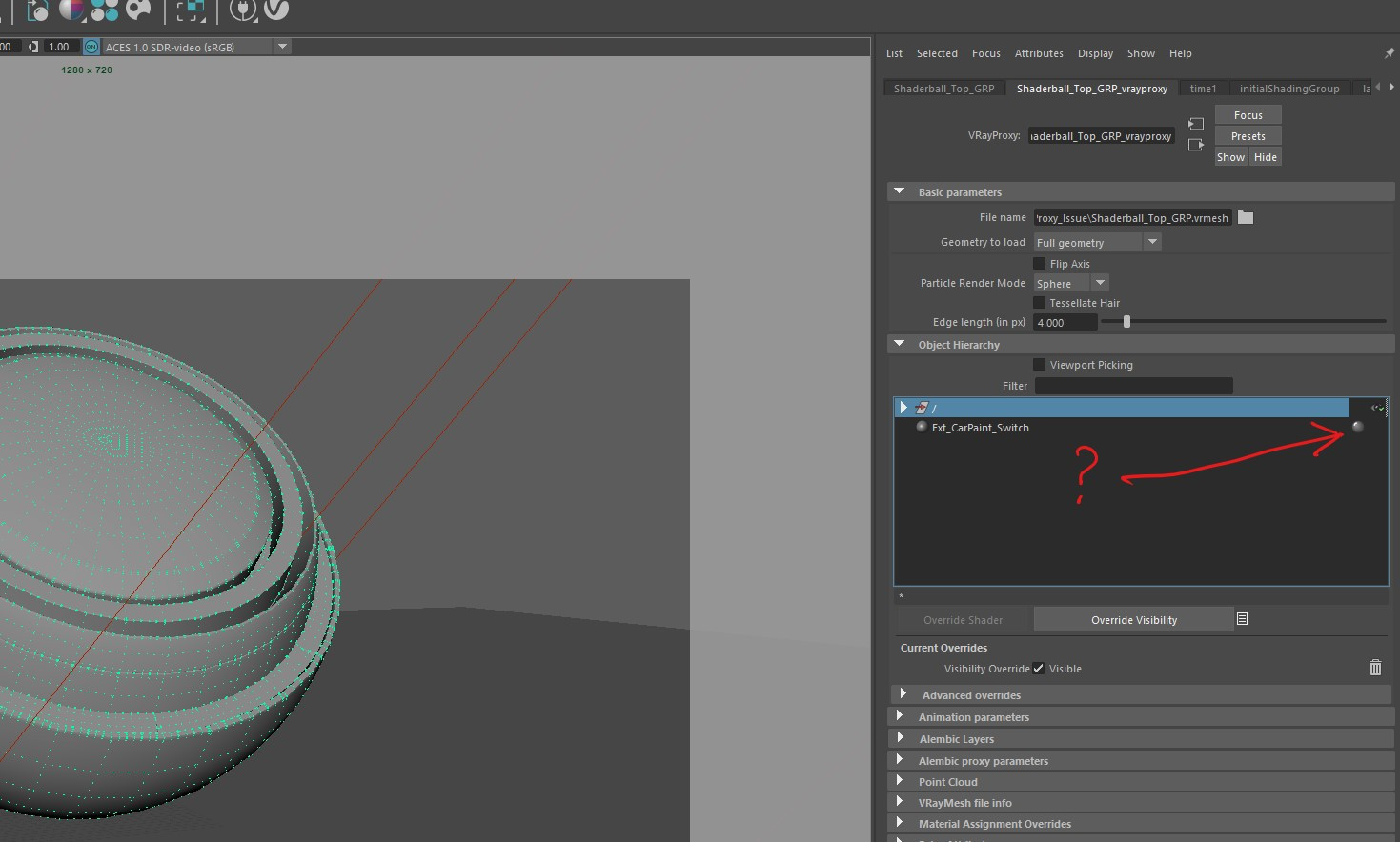Click the go-to-output-connection icon
Viewport: 1400px width, 842px height.
point(1196,145)
